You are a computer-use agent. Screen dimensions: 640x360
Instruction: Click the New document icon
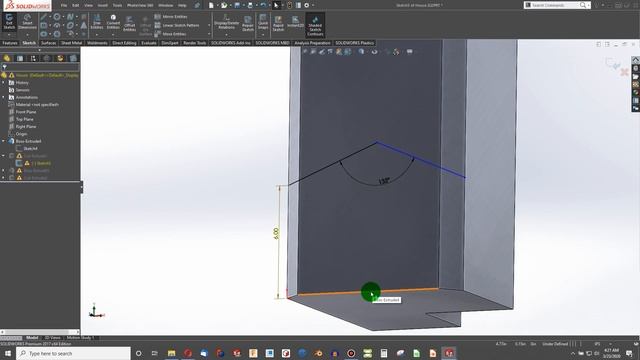[x=211, y=5]
